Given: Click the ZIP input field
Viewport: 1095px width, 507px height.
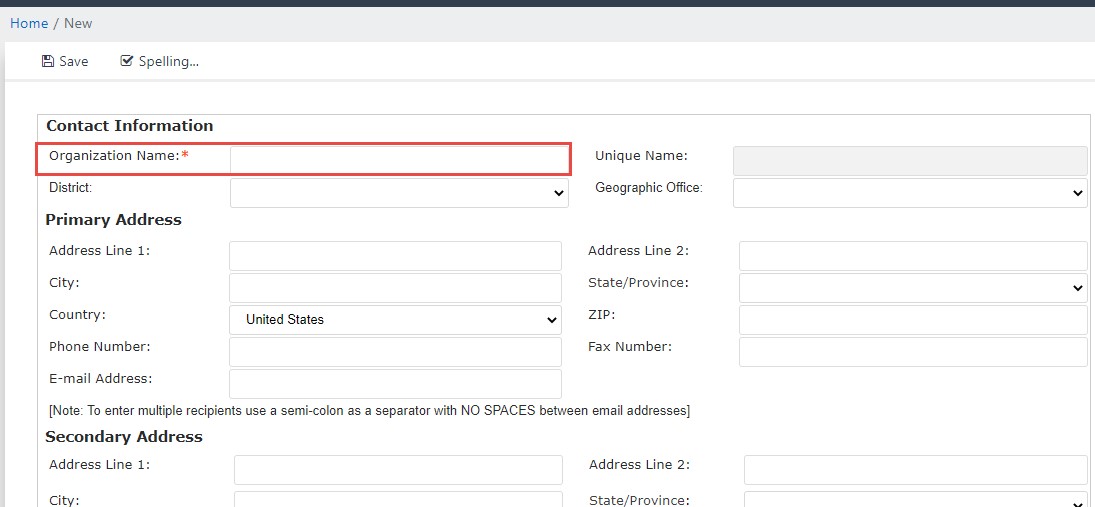Looking at the screenshot, I should pos(913,320).
